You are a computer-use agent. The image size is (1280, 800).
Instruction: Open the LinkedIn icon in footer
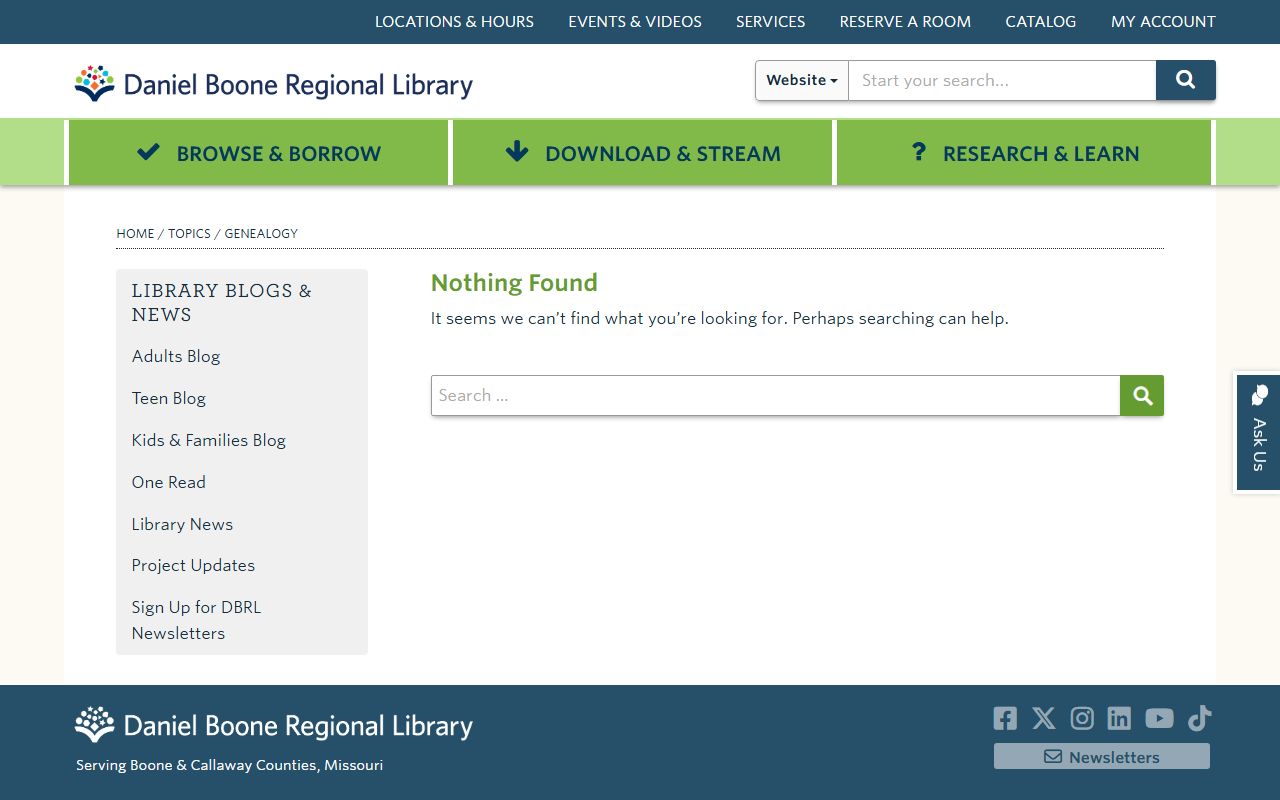click(x=1119, y=718)
